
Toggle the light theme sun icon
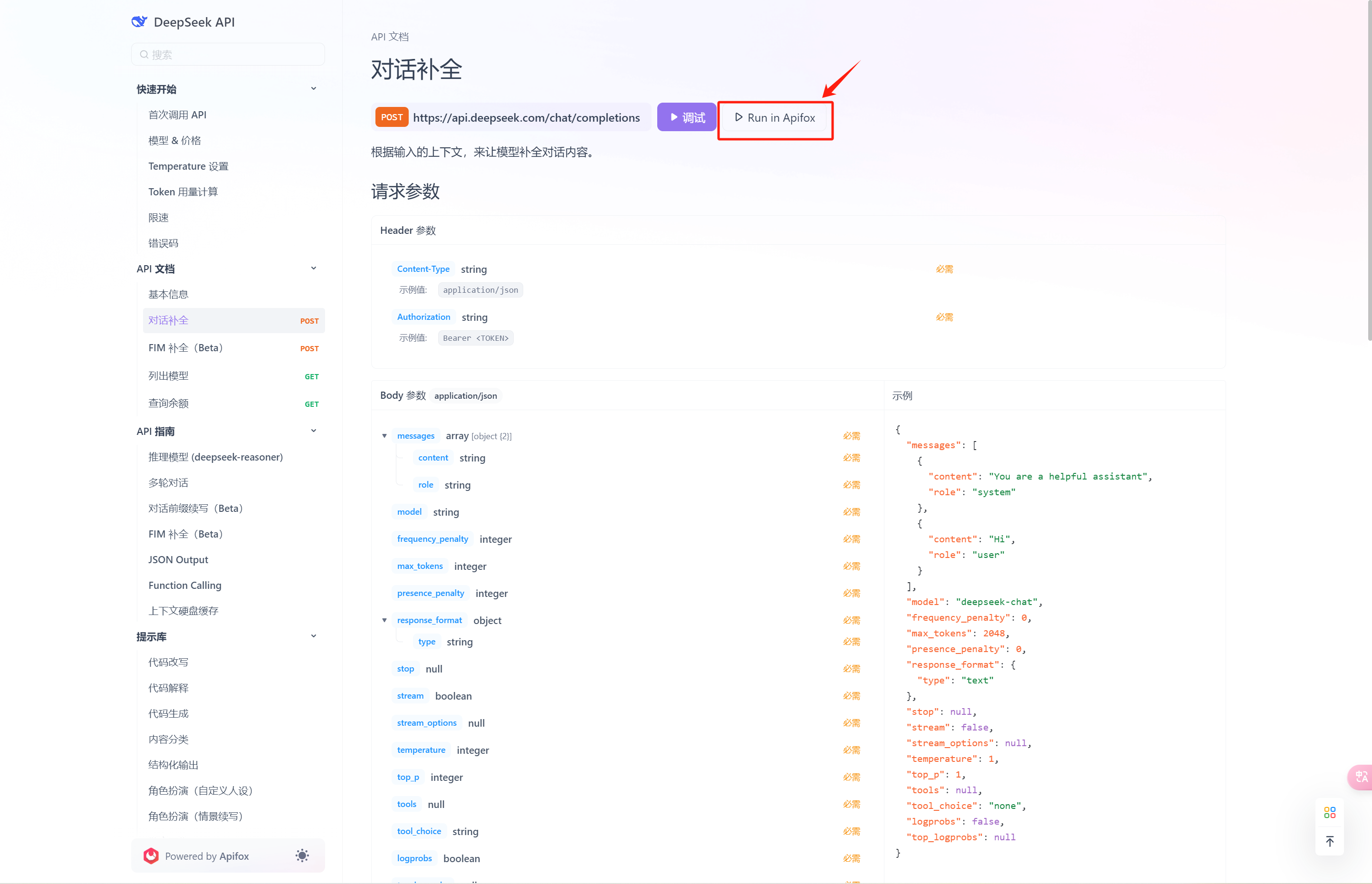coord(301,855)
